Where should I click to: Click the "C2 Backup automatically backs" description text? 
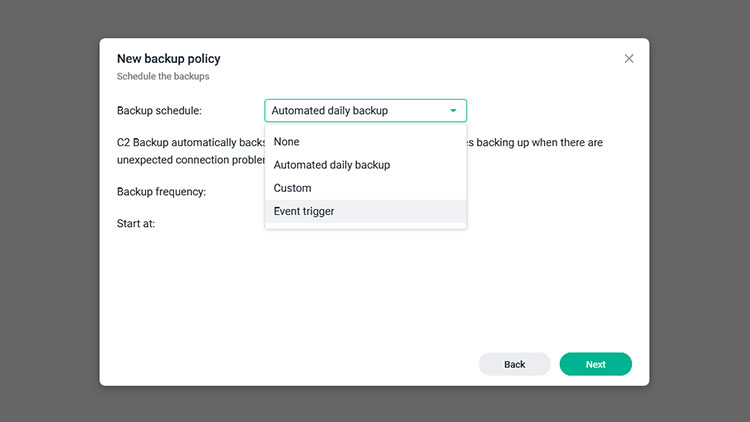[x=190, y=143]
